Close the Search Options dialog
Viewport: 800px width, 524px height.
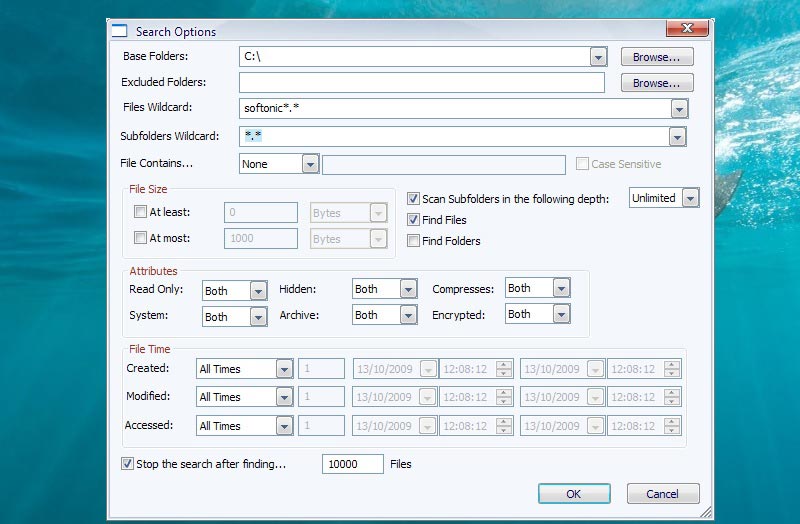point(687,29)
